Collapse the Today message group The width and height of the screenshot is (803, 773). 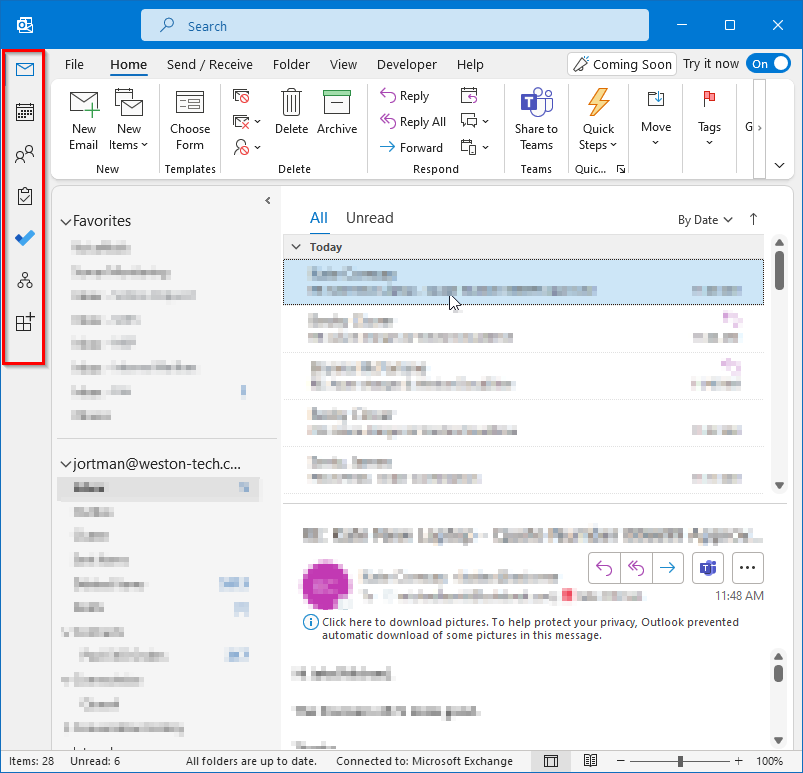point(296,247)
